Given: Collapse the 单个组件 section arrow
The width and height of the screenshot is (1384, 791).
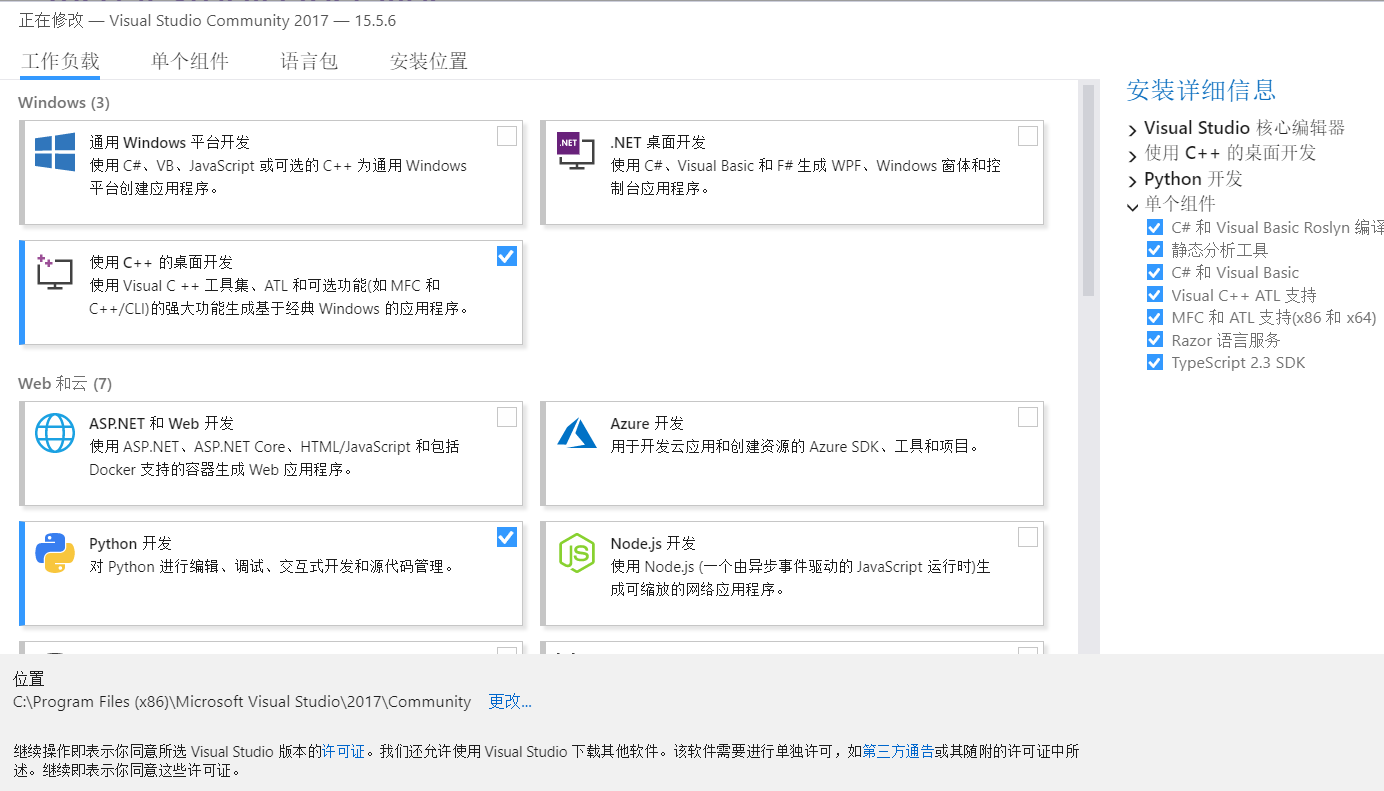Looking at the screenshot, I should click(1132, 207).
